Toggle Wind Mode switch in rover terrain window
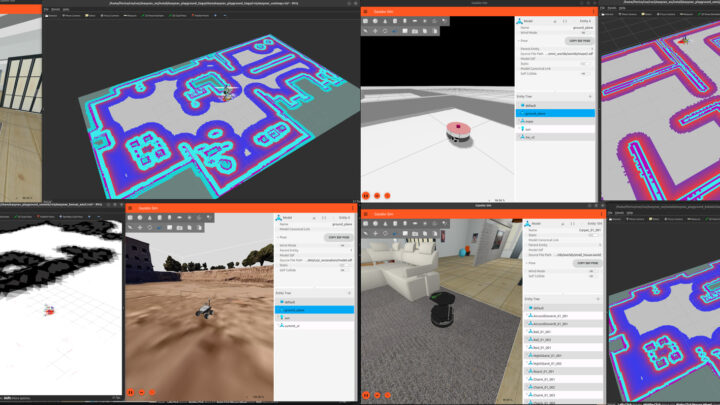The height and width of the screenshot is (405, 720). tap(343, 246)
